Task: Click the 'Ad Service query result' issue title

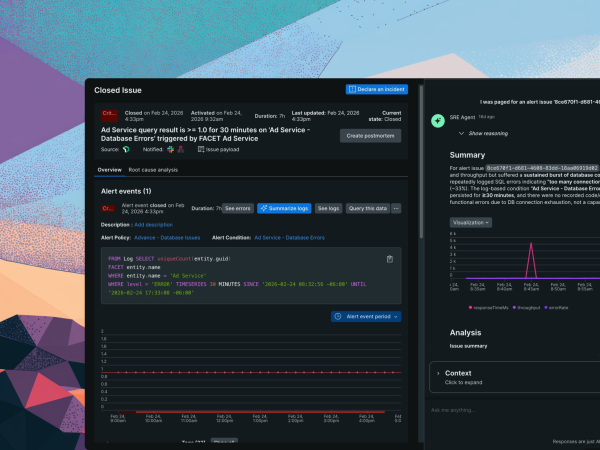Action: click(205, 134)
